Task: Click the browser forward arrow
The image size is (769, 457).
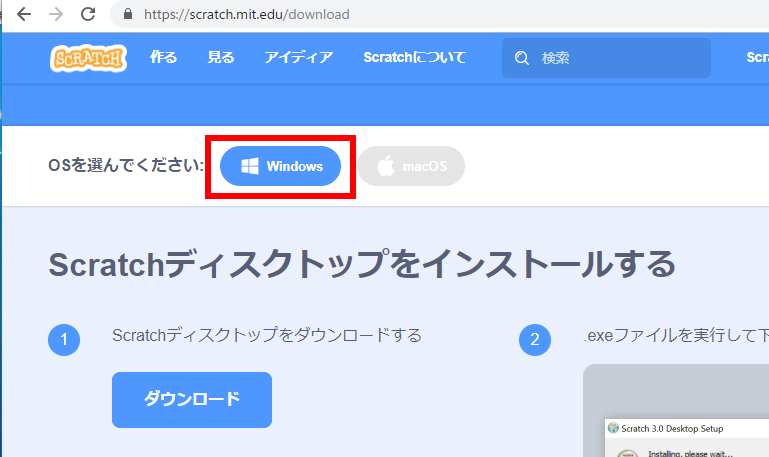Action: (x=56, y=14)
